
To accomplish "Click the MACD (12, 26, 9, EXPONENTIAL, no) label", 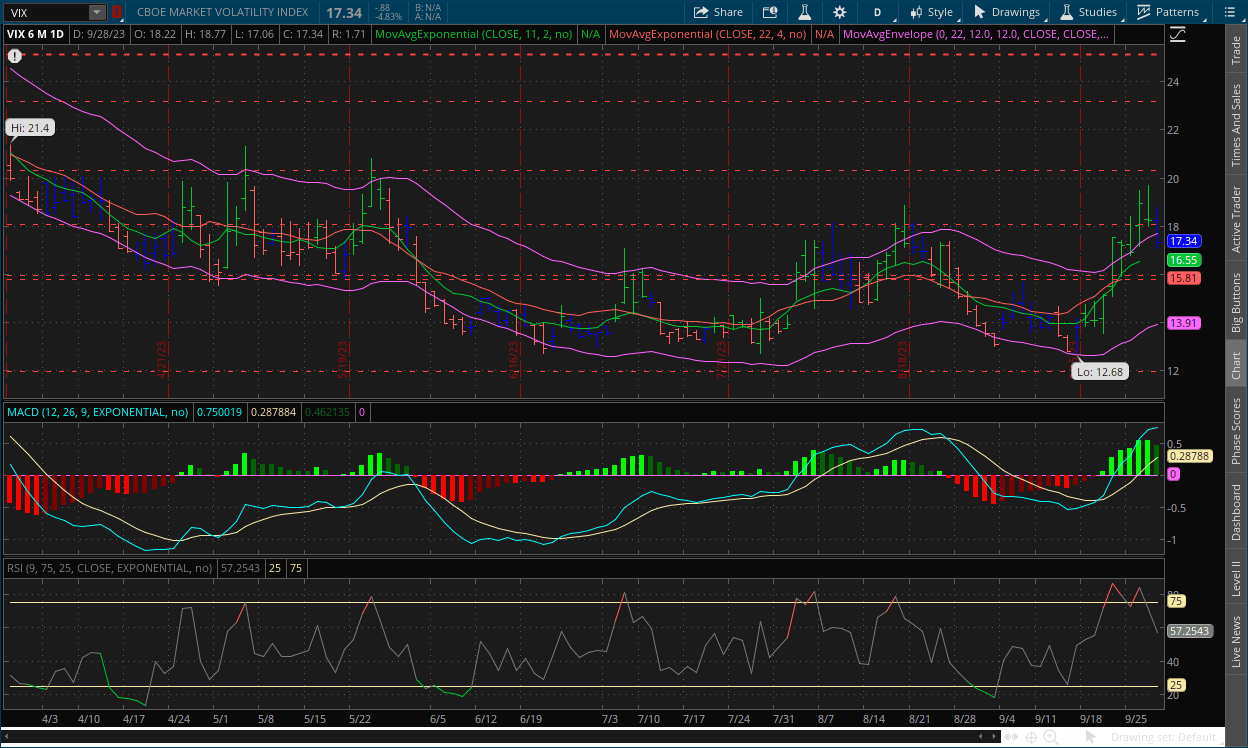I will coord(97,412).
